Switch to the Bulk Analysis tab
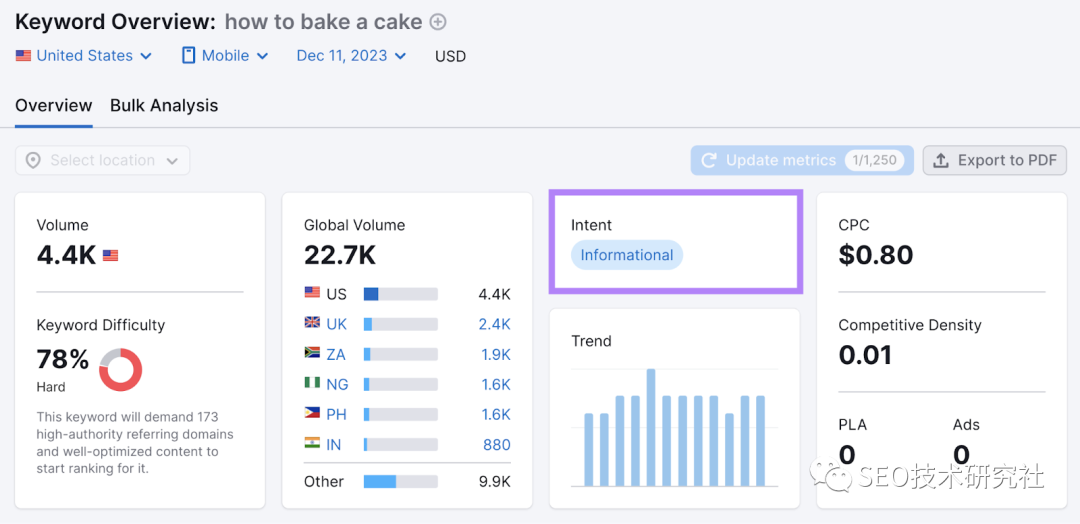 pyautogui.click(x=164, y=106)
